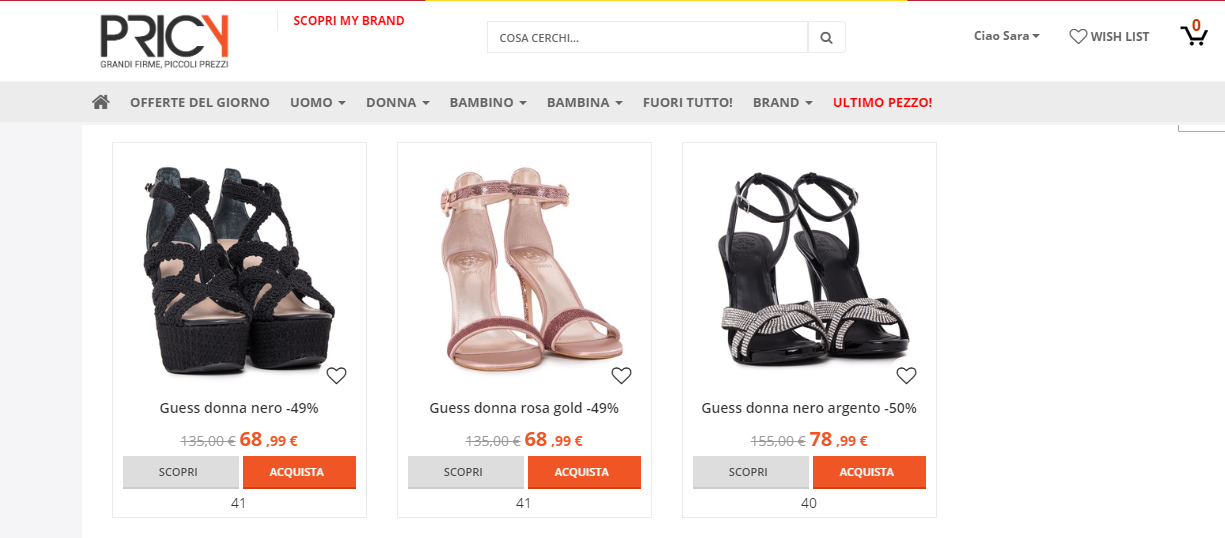This screenshot has height=538, width=1225.
Task: Add nero argento sandal to wishlist
Action: pos(907,376)
